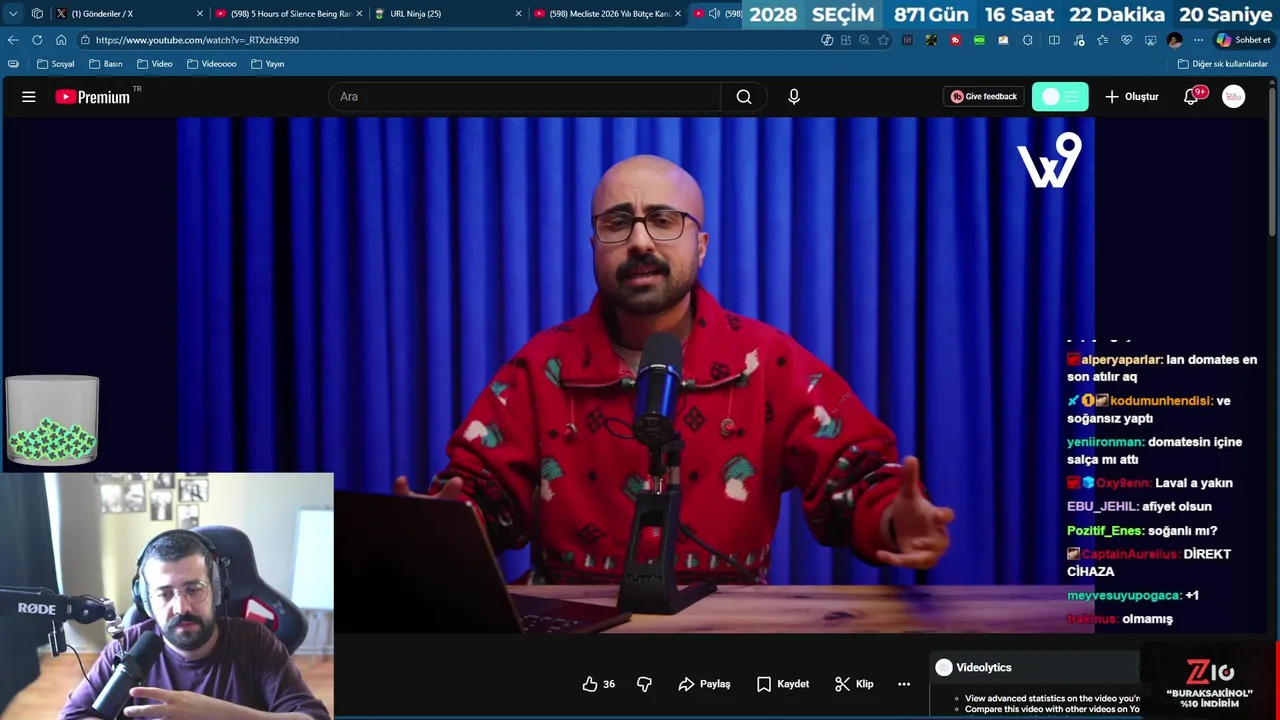This screenshot has height=720, width=1280.
Task: Open the browser extensions puzzle icon
Action: click(x=1027, y=40)
